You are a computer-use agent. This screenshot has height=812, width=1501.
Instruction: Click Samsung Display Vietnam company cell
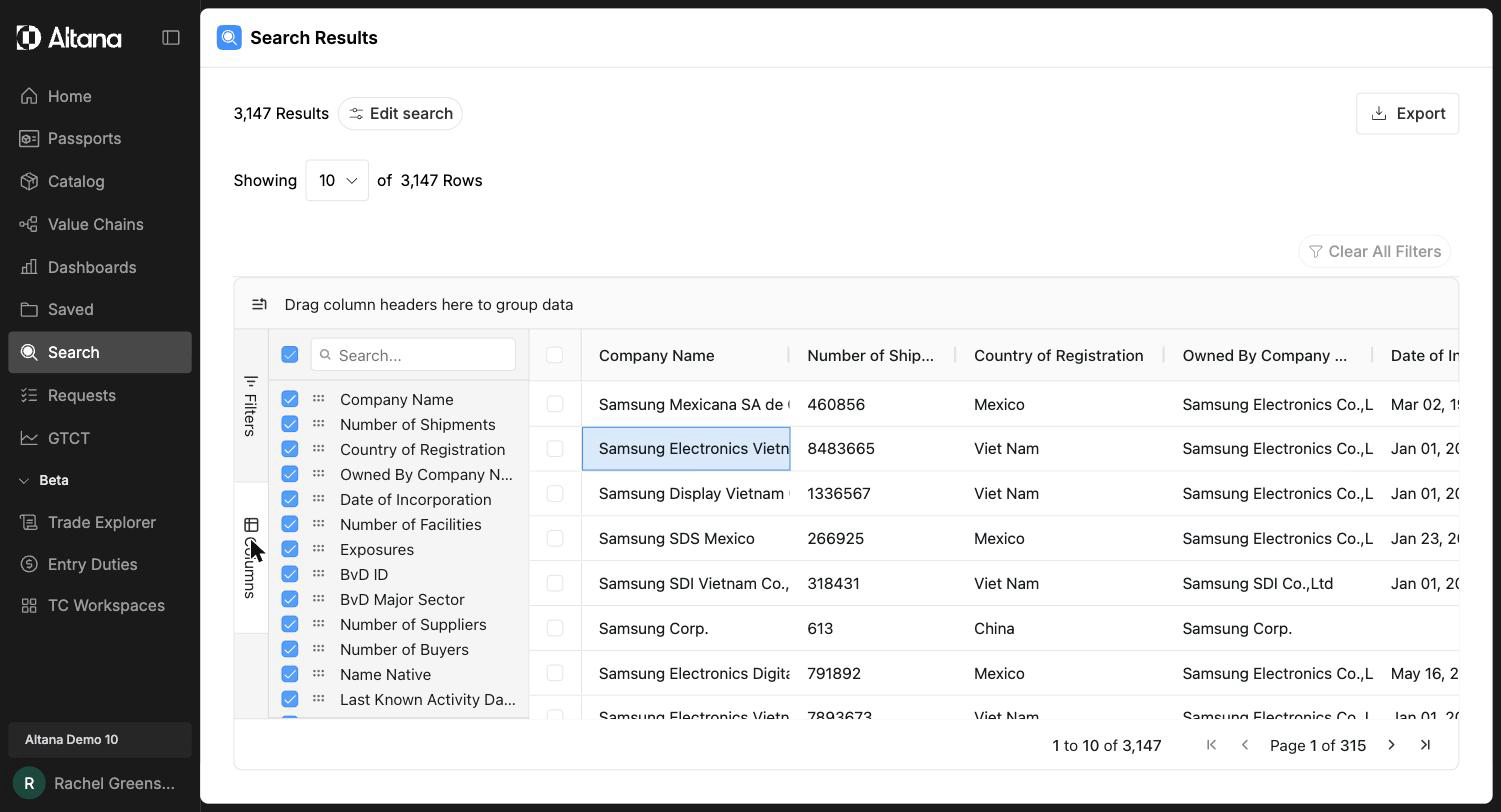[686, 494]
